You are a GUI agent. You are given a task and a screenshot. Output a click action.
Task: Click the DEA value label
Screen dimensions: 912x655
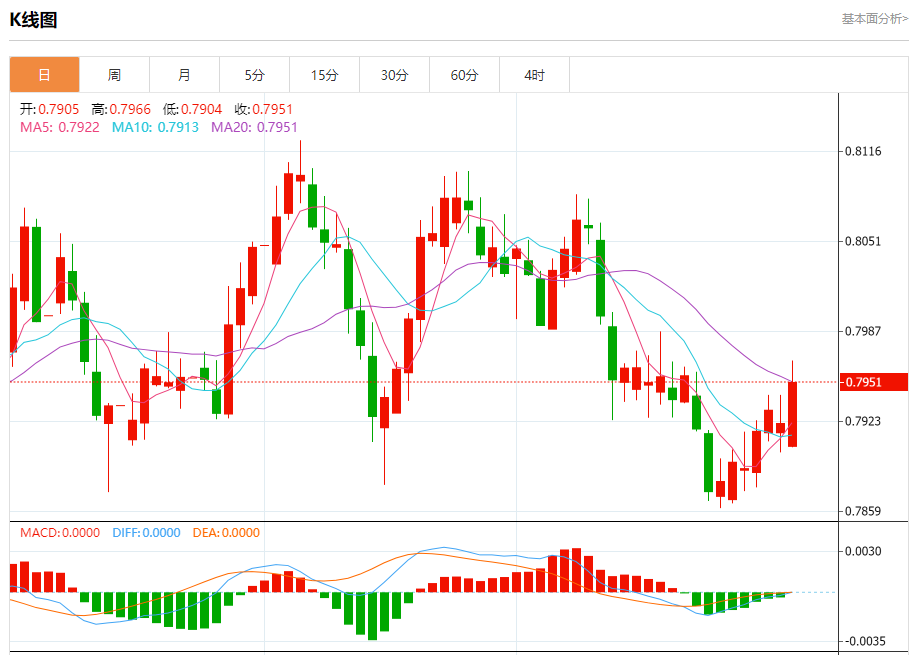click(226, 533)
